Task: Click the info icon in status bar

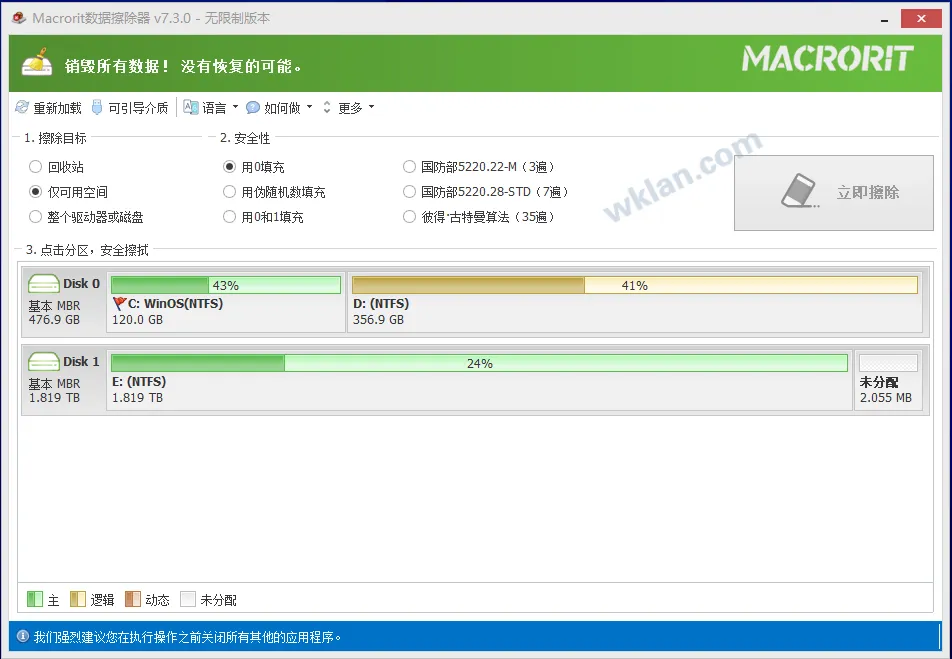Action: [22, 637]
